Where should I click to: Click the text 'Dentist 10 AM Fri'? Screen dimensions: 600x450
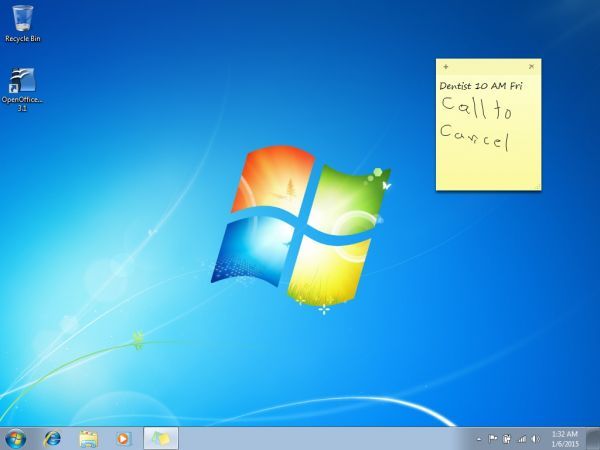(x=481, y=86)
